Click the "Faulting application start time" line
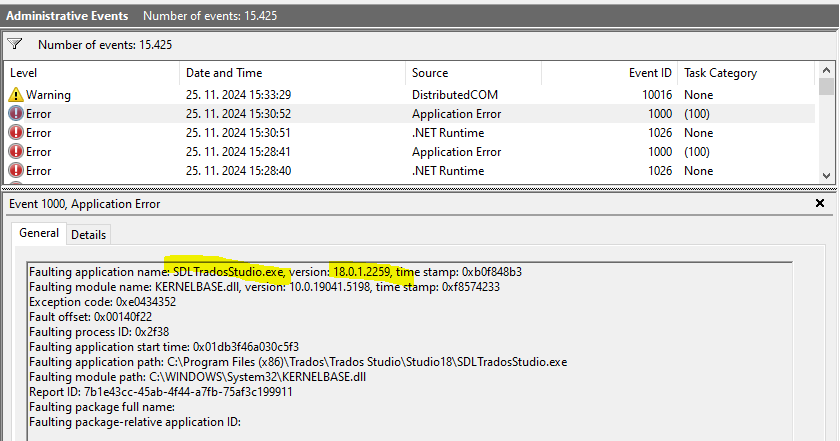Image resolution: width=840 pixels, height=441 pixels. (x=164, y=347)
